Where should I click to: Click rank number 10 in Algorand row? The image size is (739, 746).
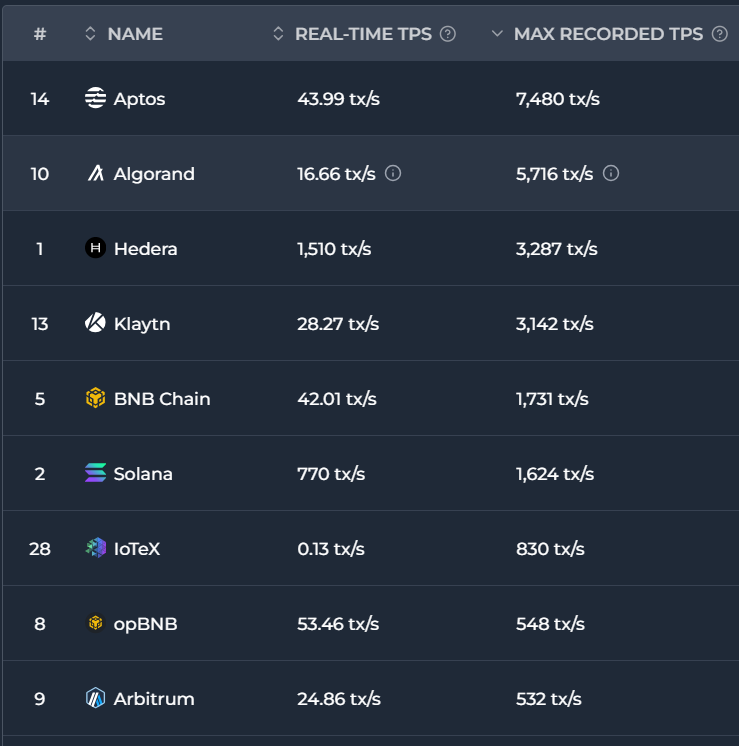(40, 174)
